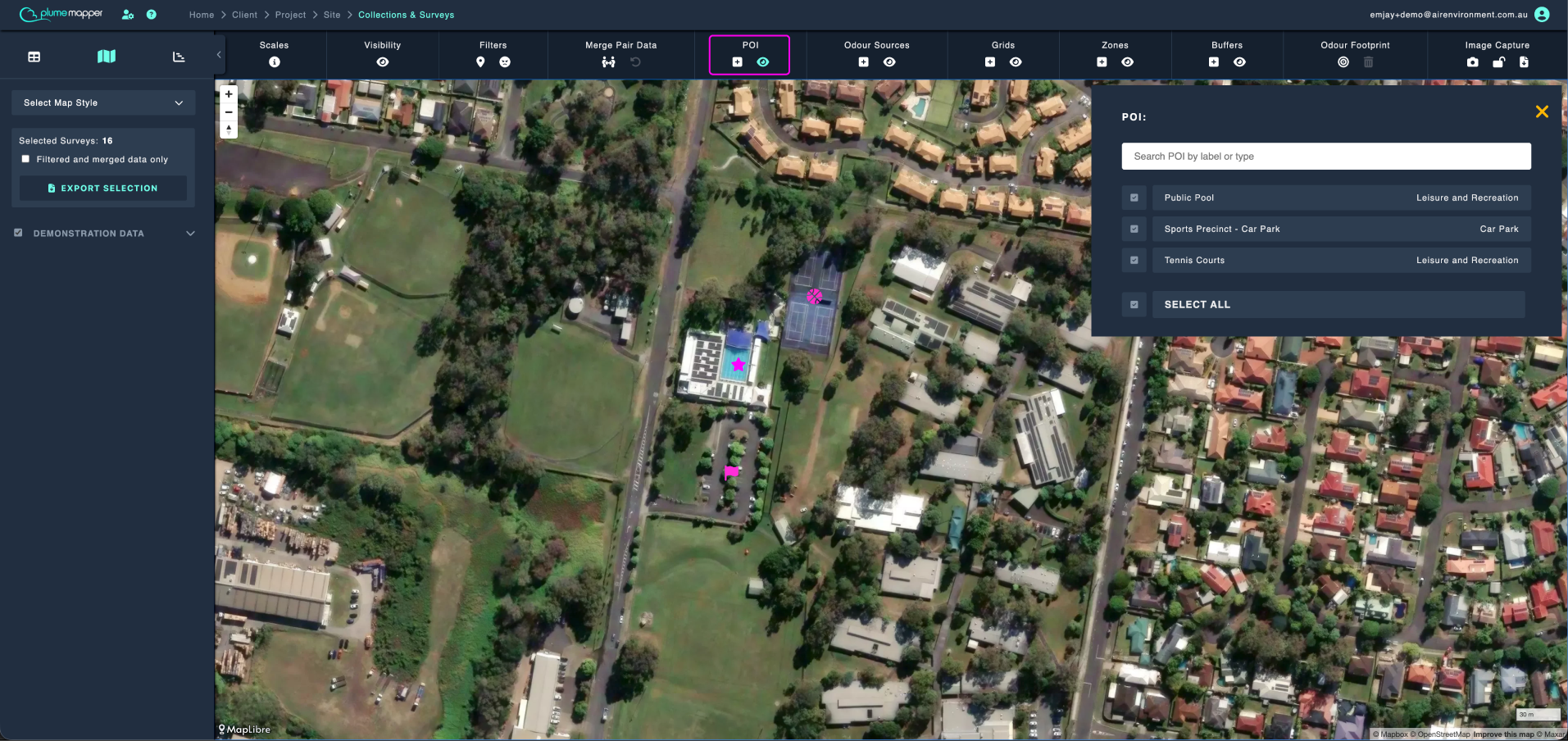Toggle POI visibility eye icon

pyautogui.click(x=763, y=62)
